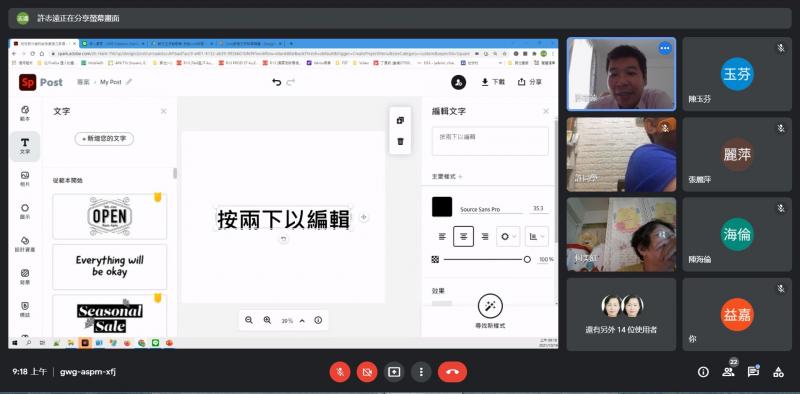Click the Windows Start button
800x394 pixels.
tap(14, 343)
